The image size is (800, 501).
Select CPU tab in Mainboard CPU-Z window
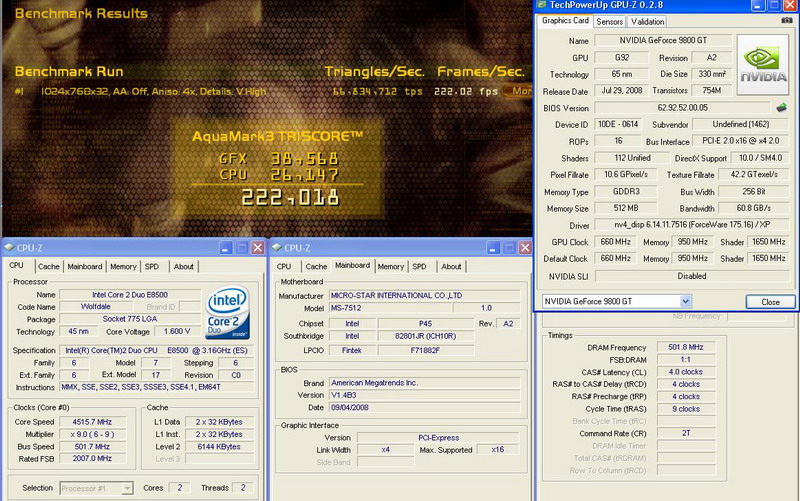tap(284, 266)
